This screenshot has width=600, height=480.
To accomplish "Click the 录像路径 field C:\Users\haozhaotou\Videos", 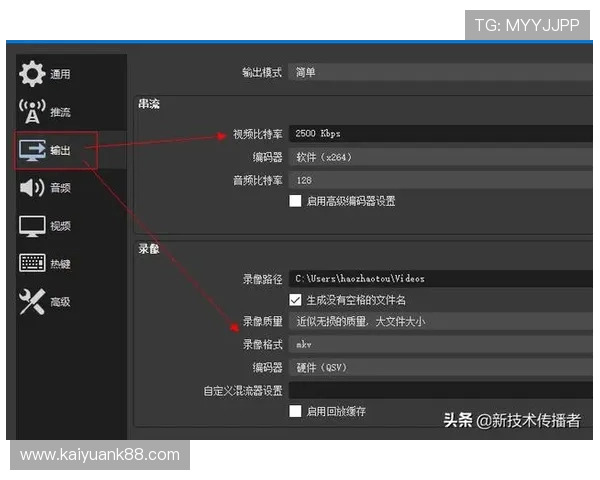I will click(x=440, y=278).
